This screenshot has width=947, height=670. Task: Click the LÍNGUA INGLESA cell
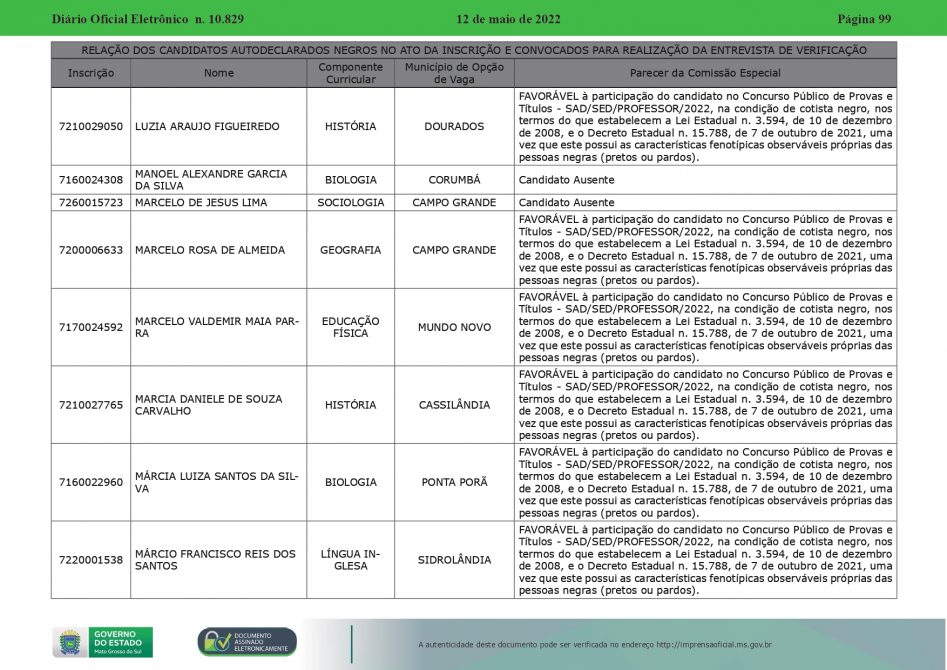(350, 560)
